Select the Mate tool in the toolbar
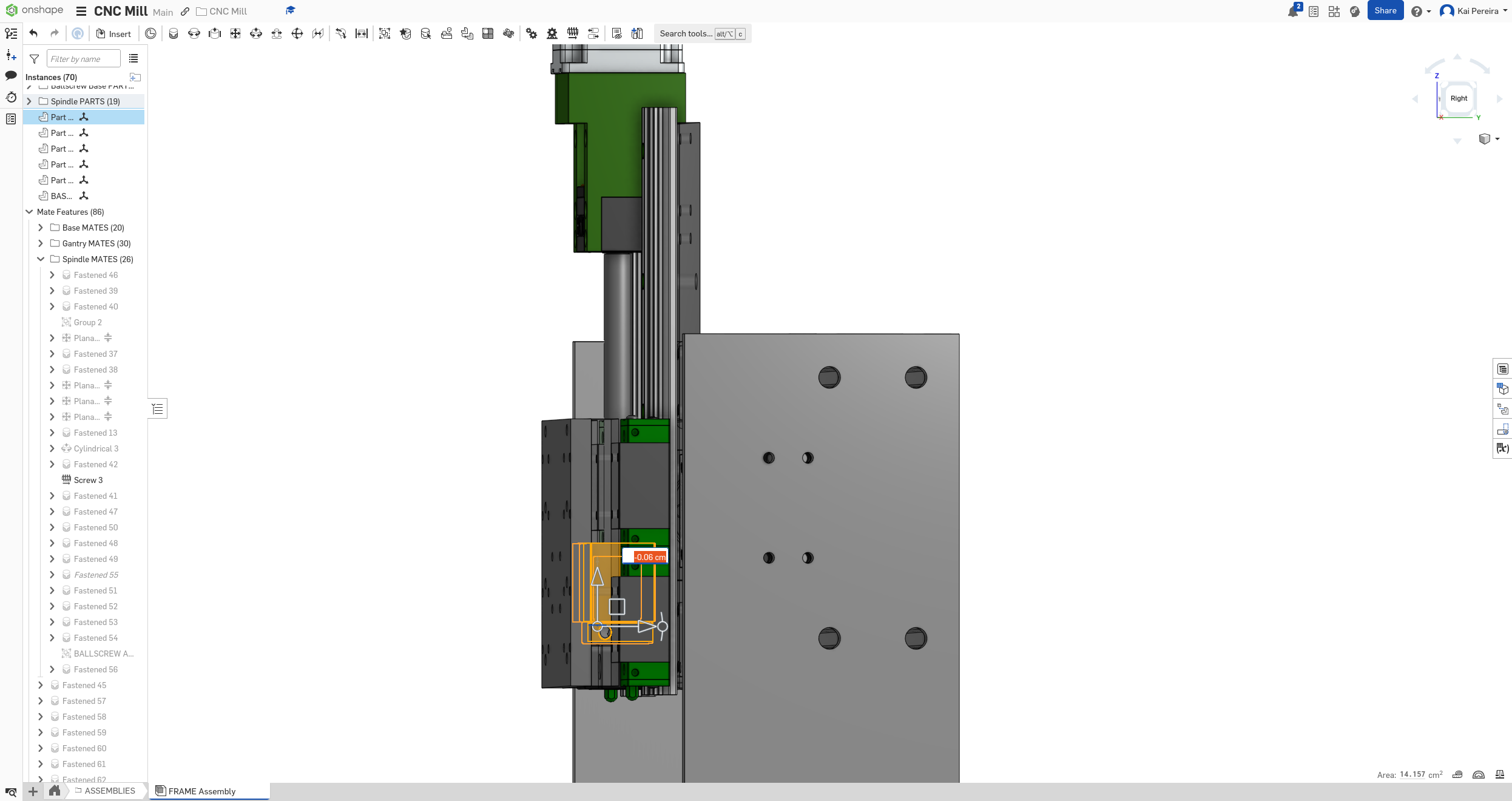The width and height of the screenshot is (1512, 801). (174, 33)
